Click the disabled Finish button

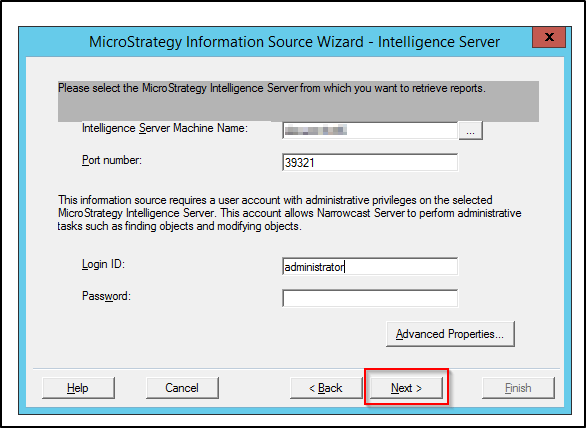[x=518, y=388]
